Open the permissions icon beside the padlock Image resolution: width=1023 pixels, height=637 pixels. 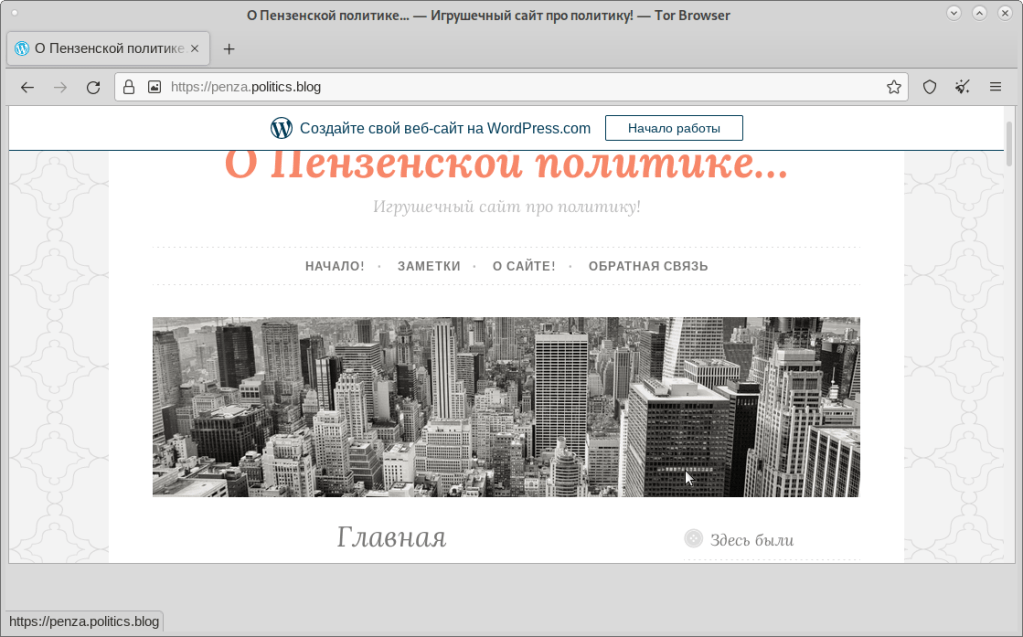click(154, 87)
